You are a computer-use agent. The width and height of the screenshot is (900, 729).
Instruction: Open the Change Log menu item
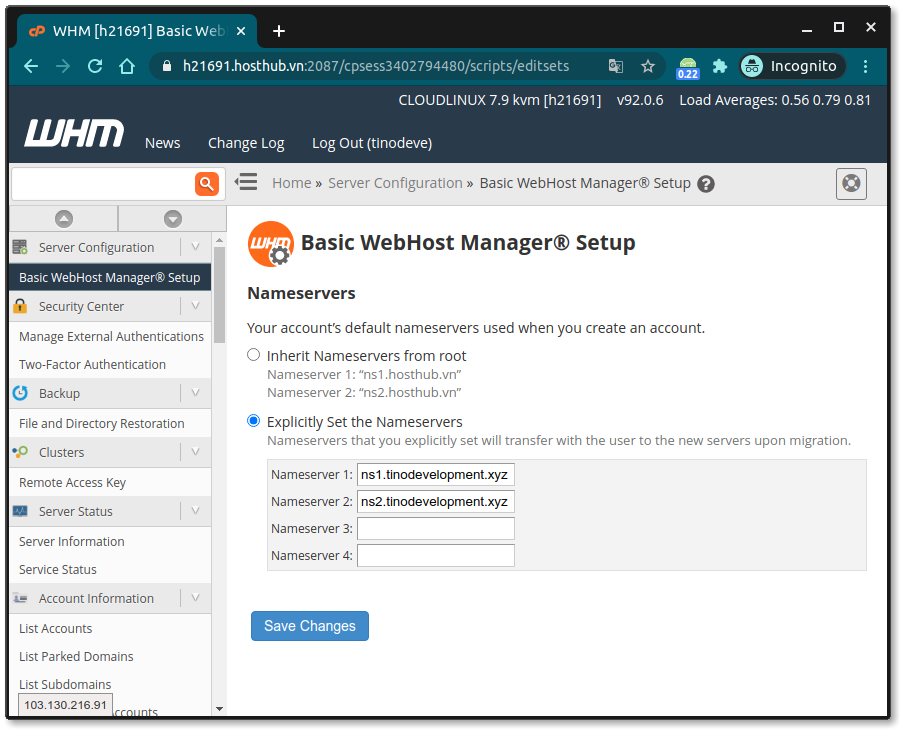pyautogui.click(x=246, y=143)
